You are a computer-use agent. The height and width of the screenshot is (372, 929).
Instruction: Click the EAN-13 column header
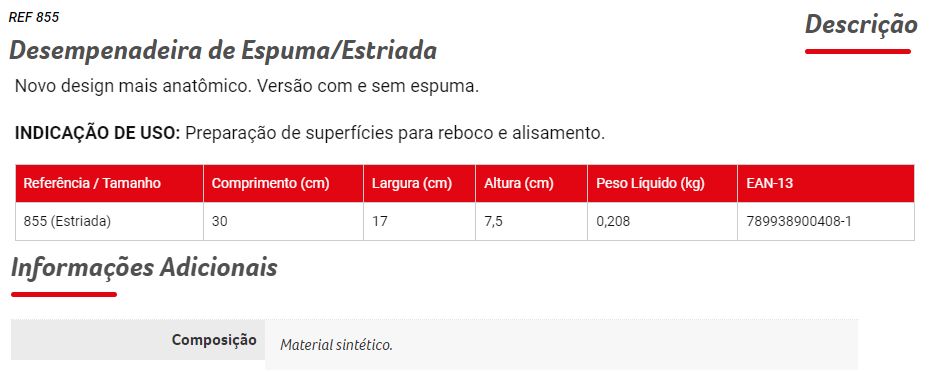pyautogui.click(x=826, y=184)
